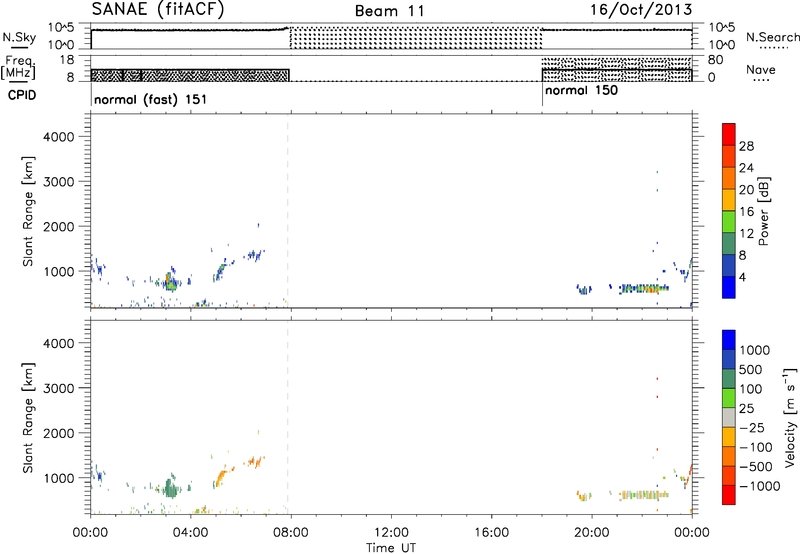The width and height of the screenshot is (800, 554).
Task: Click the SANAE (fitACF) plot title
Action: [158, 9]
